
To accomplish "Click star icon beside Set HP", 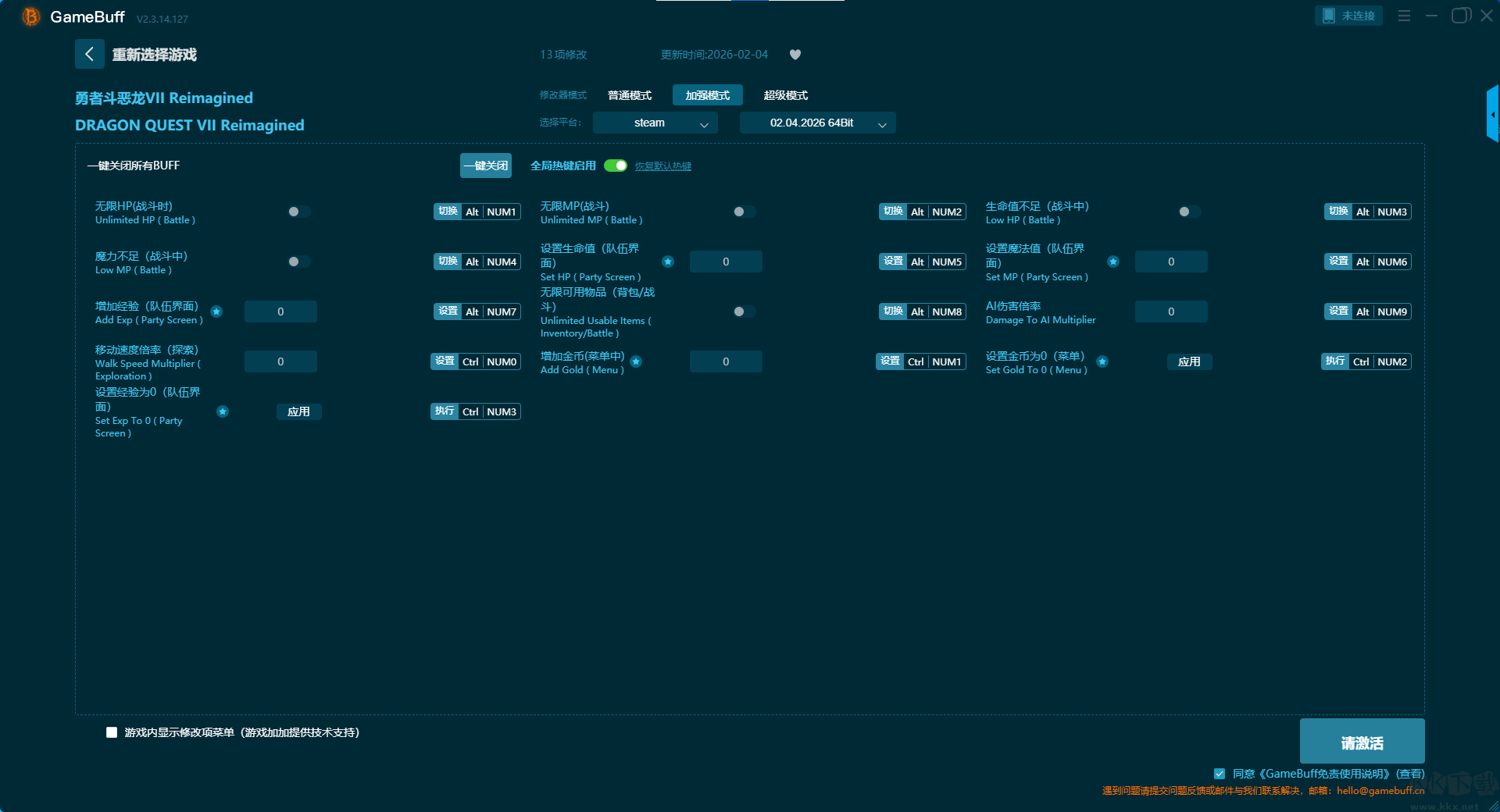I will [x=668, y=262].
